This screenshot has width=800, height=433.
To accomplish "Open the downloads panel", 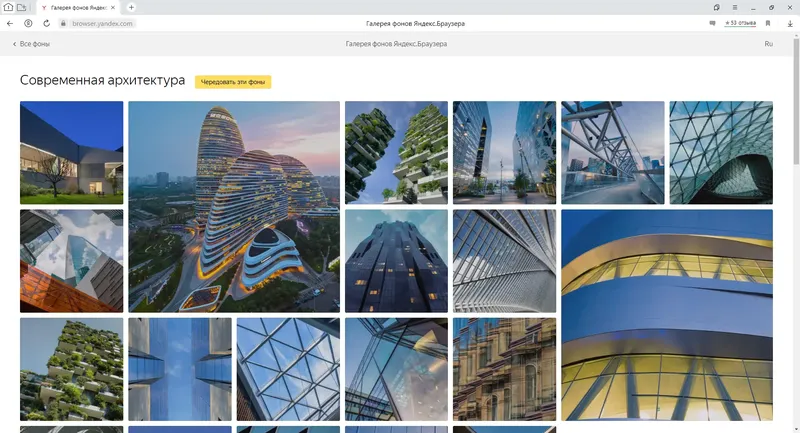I will point(790,23).
